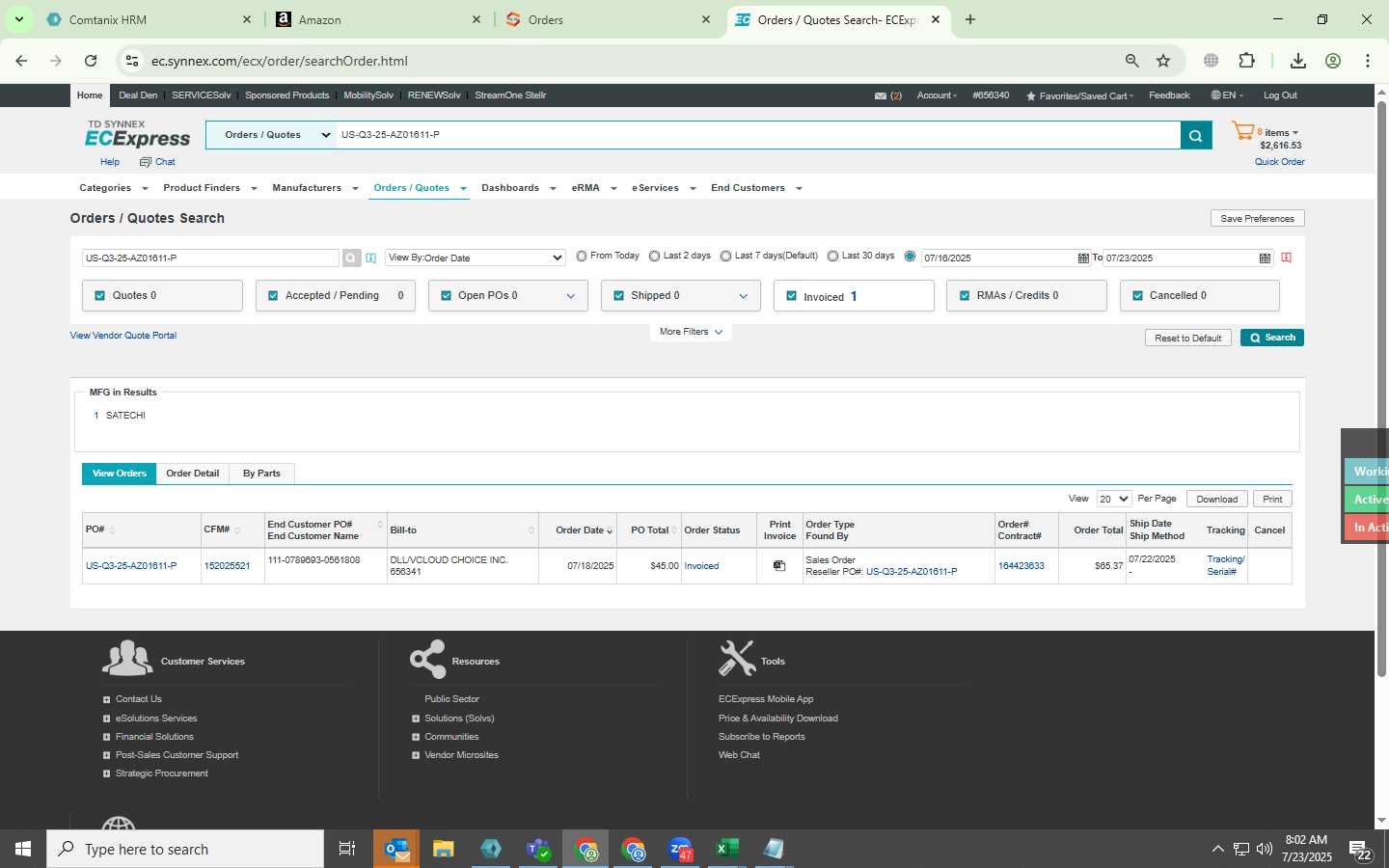Click the Chrome zoom magnifier in address bar

click(x=1132, y=61)
